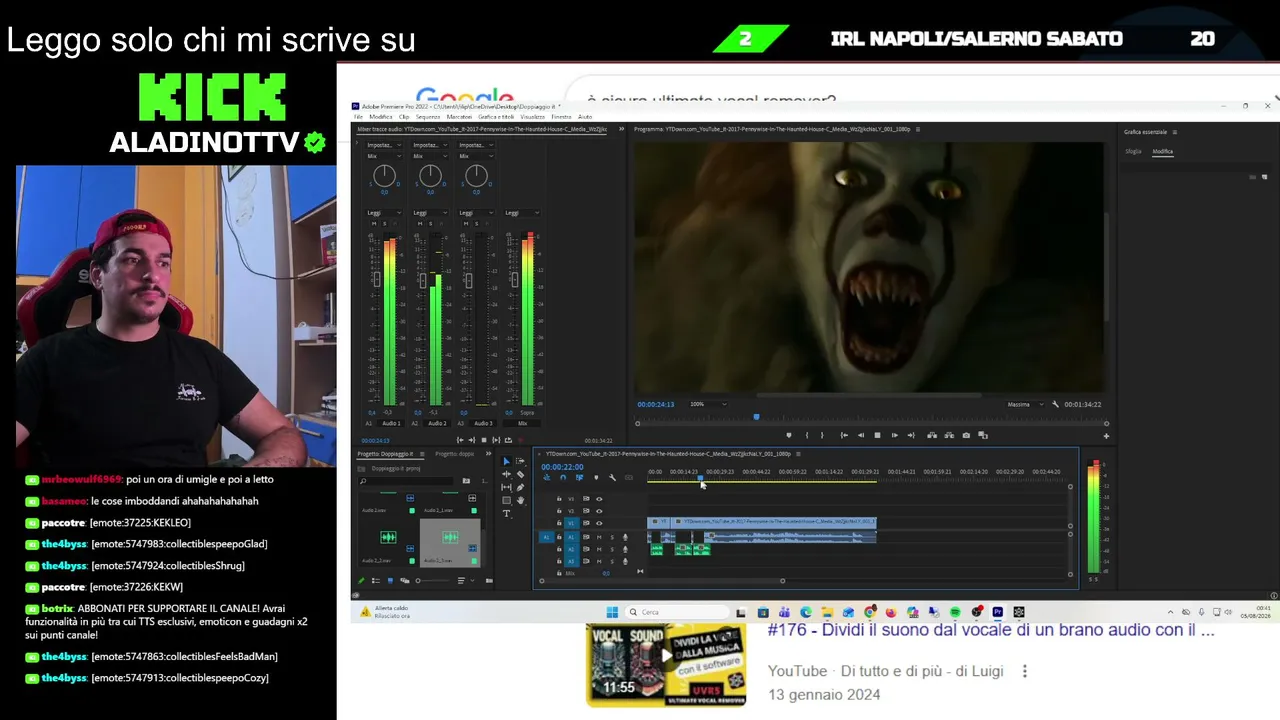Click Mark In in the Program monitor
Screen dimensions: 1280x720
807,435
